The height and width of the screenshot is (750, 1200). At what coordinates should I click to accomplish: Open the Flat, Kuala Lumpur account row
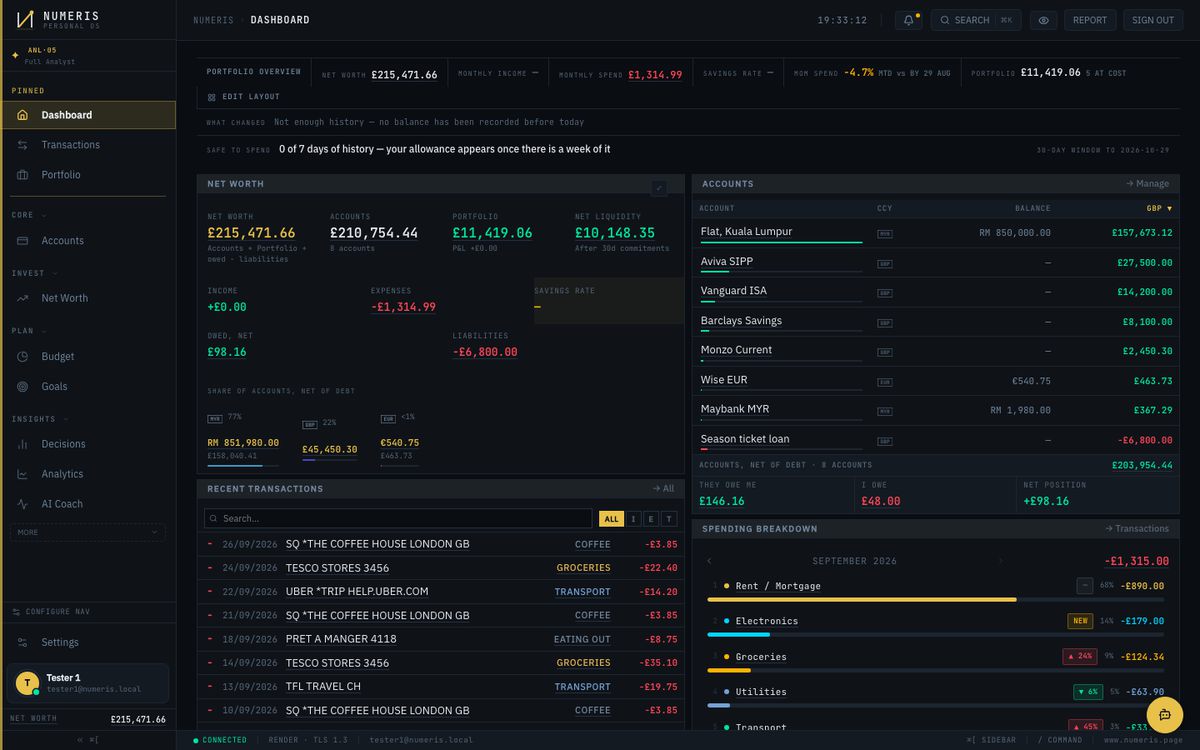[x=936, y=232]
